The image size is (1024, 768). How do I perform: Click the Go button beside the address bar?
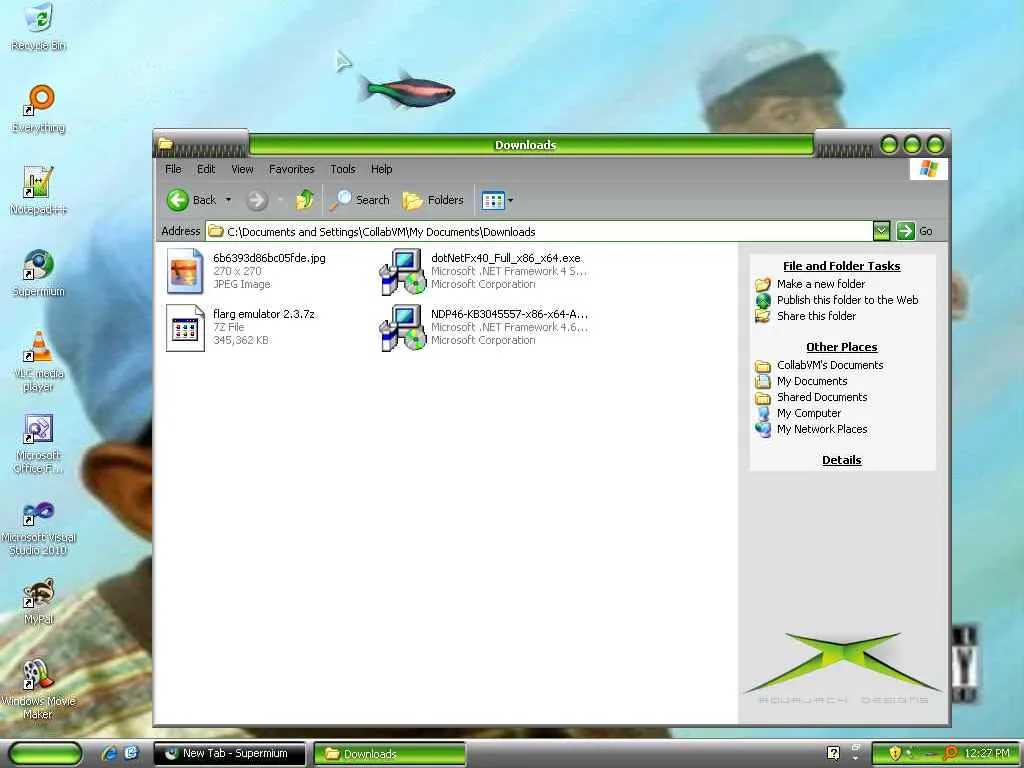(x=915, y=231)
